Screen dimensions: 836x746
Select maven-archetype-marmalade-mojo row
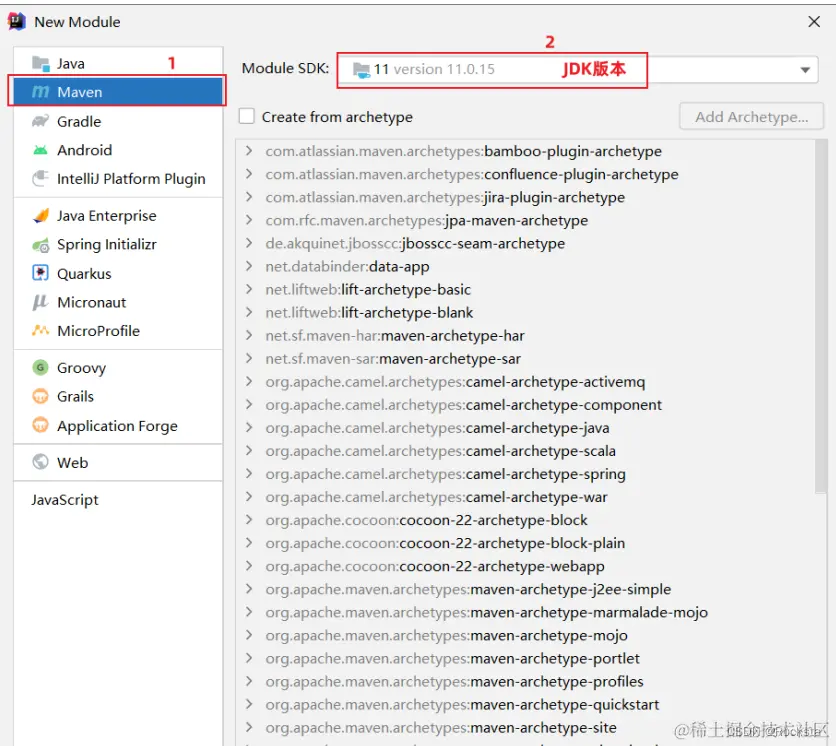[x=525, y=612]
